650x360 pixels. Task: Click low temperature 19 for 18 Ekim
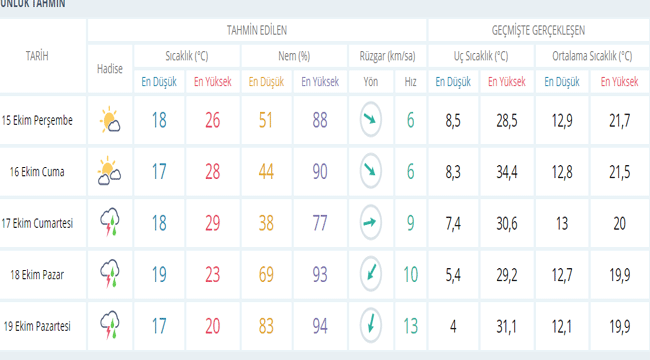pos(159,275)
